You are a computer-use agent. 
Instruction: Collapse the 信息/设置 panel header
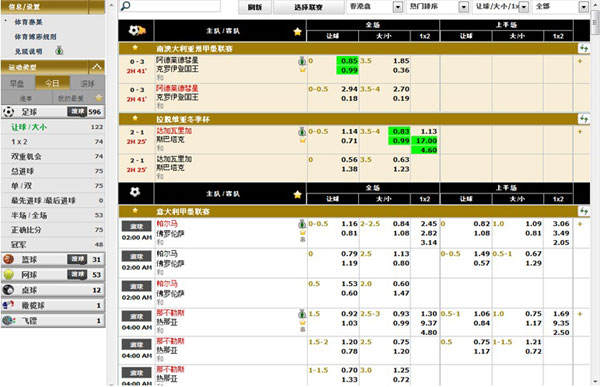tap(53, 7)
